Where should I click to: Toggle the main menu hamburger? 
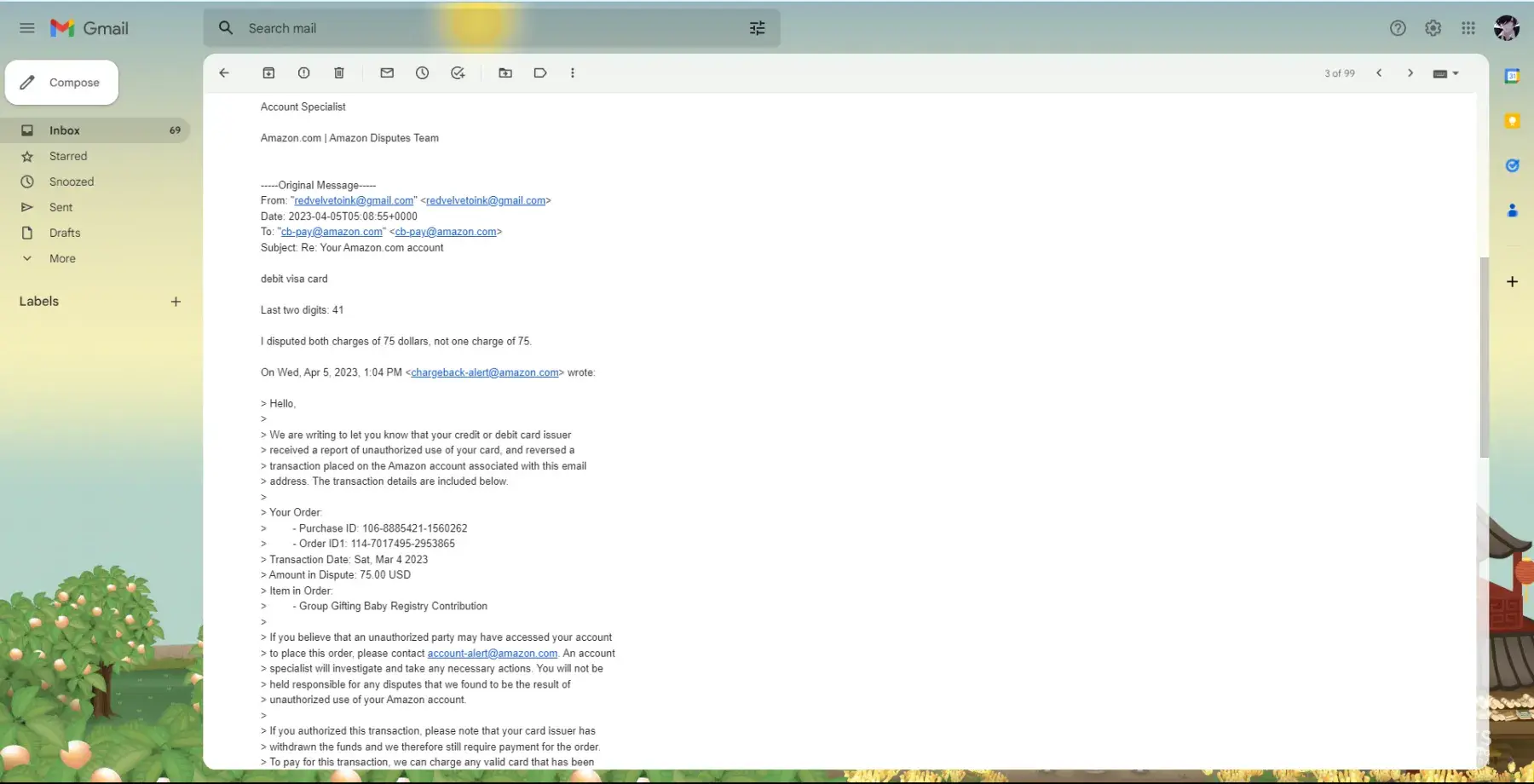click(x=27, y=28)
